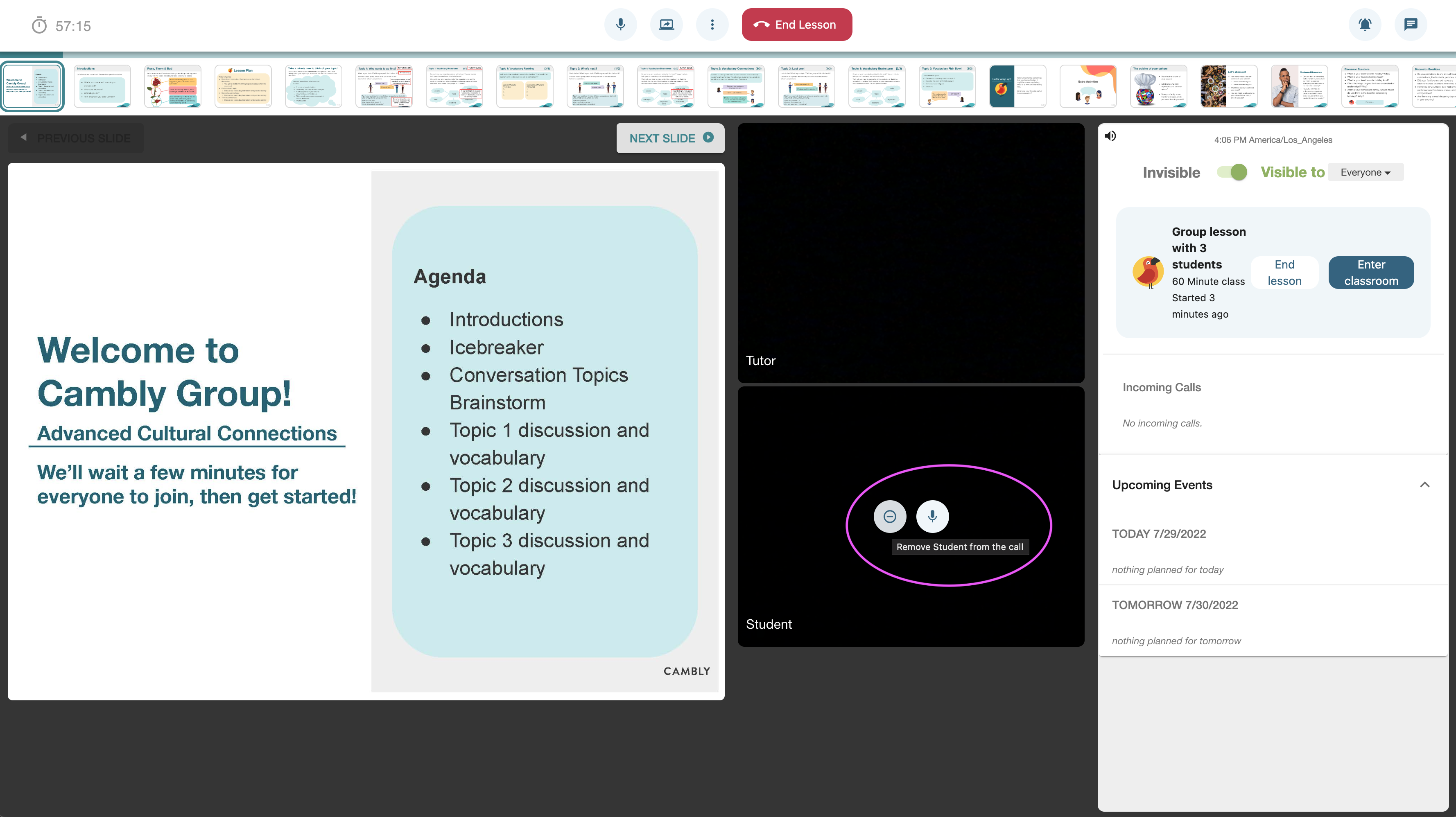Collapse the Upcoming Events section
Screen dimensions: 1456x817
tap(1424, 485)
